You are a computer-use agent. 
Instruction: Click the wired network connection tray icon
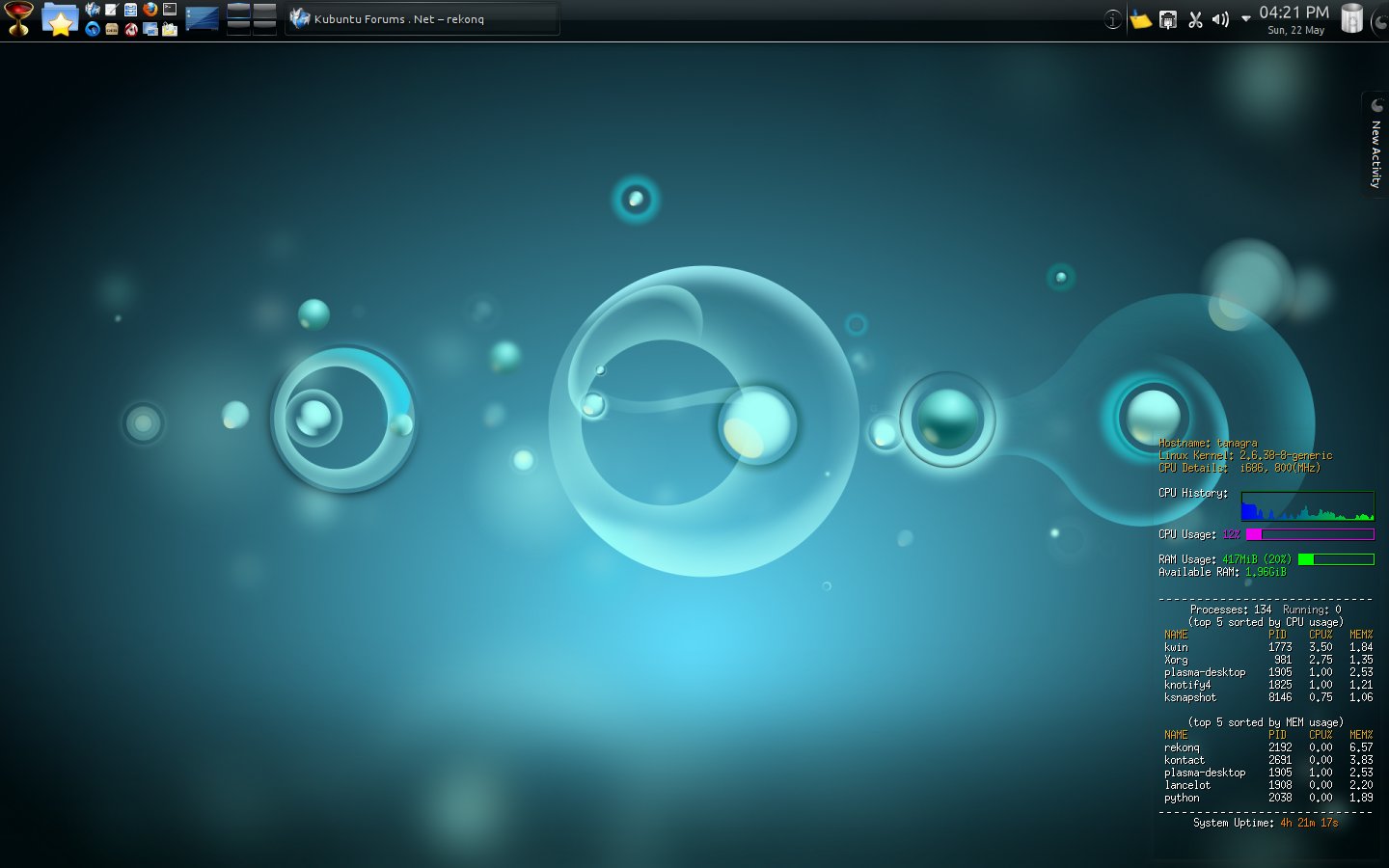click(x=1167, y=19)
